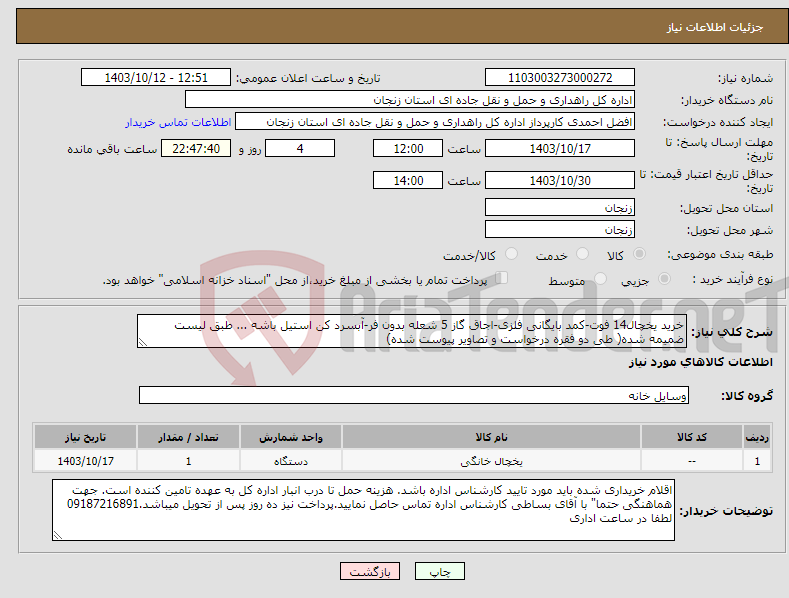This screenshot has width=789, height=598.
Task: Select the جزیی purchase type radio
Action: (664, 278)
